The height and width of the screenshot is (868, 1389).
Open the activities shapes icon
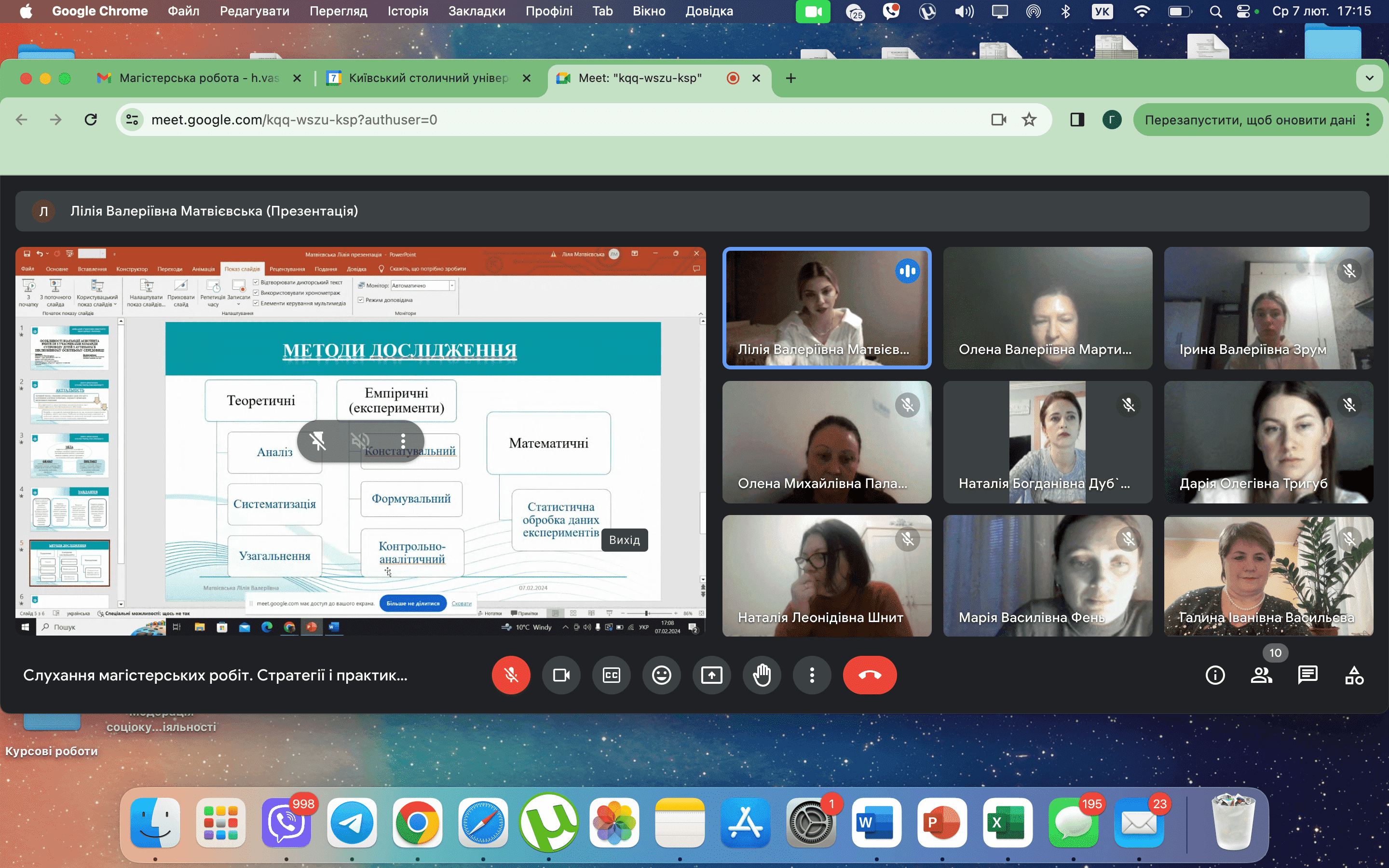[1354, 675]
